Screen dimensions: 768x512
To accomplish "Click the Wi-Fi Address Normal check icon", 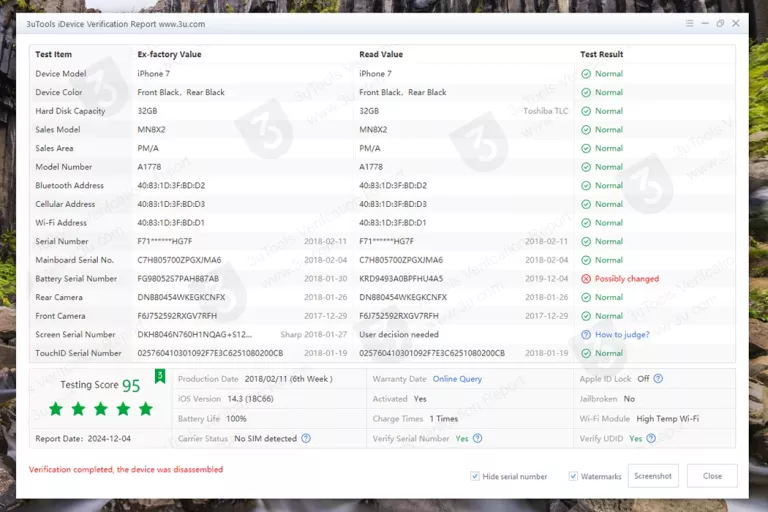I will point(586,223).
